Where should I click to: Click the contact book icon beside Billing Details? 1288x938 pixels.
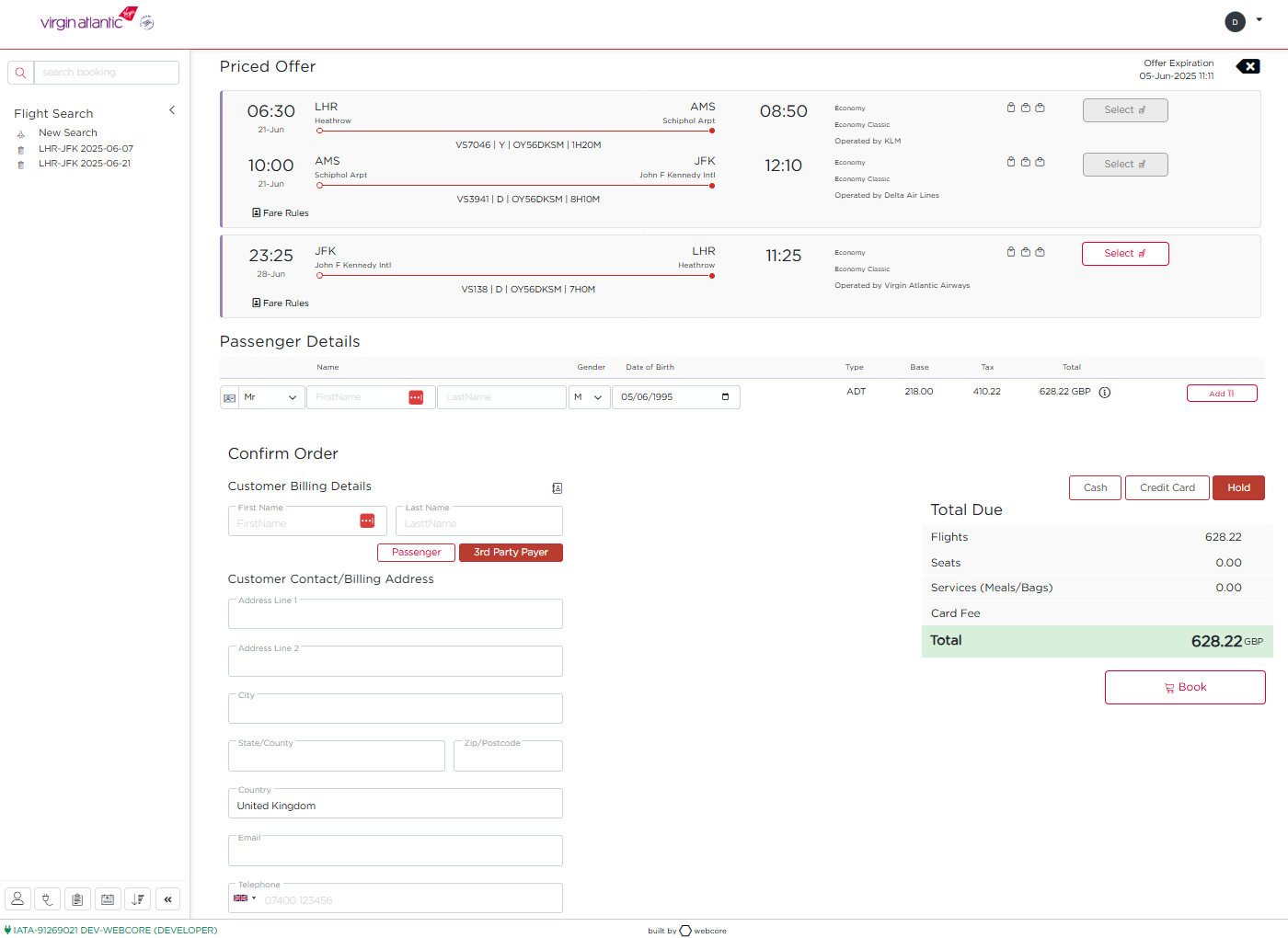tap(557, 488)
